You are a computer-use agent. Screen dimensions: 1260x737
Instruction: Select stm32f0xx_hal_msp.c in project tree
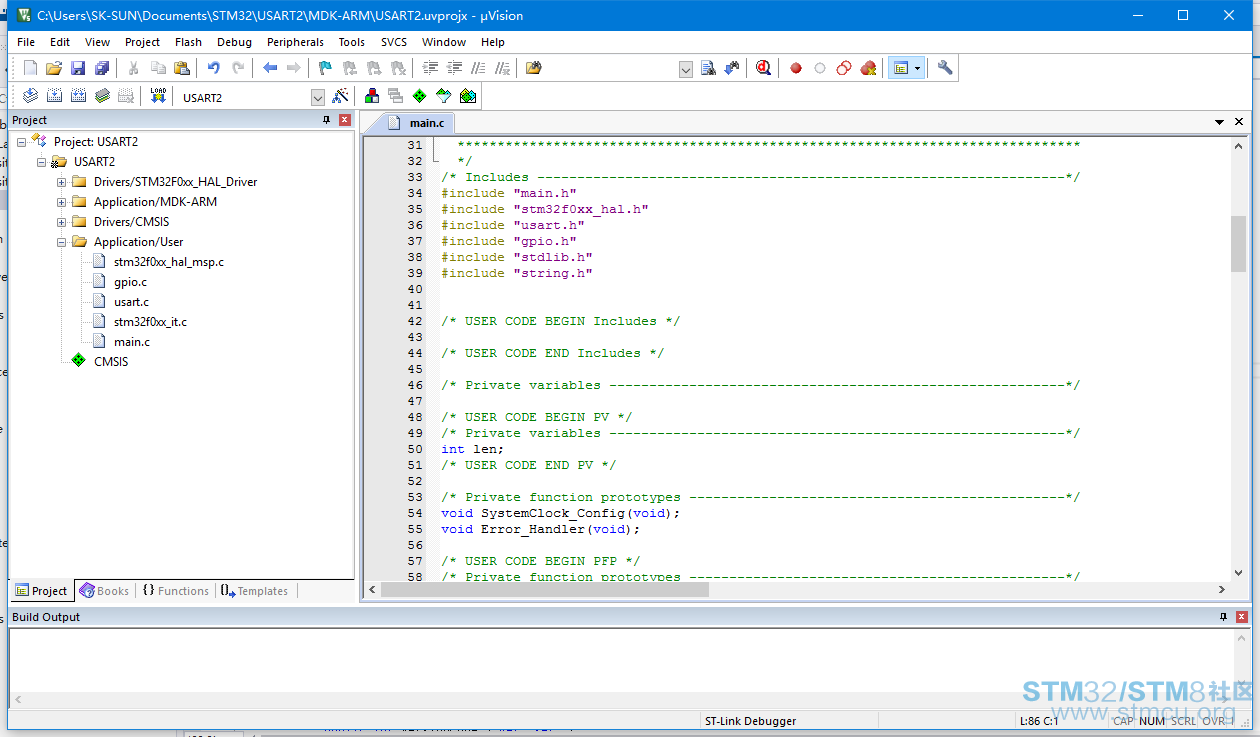(x=168, y=262)
